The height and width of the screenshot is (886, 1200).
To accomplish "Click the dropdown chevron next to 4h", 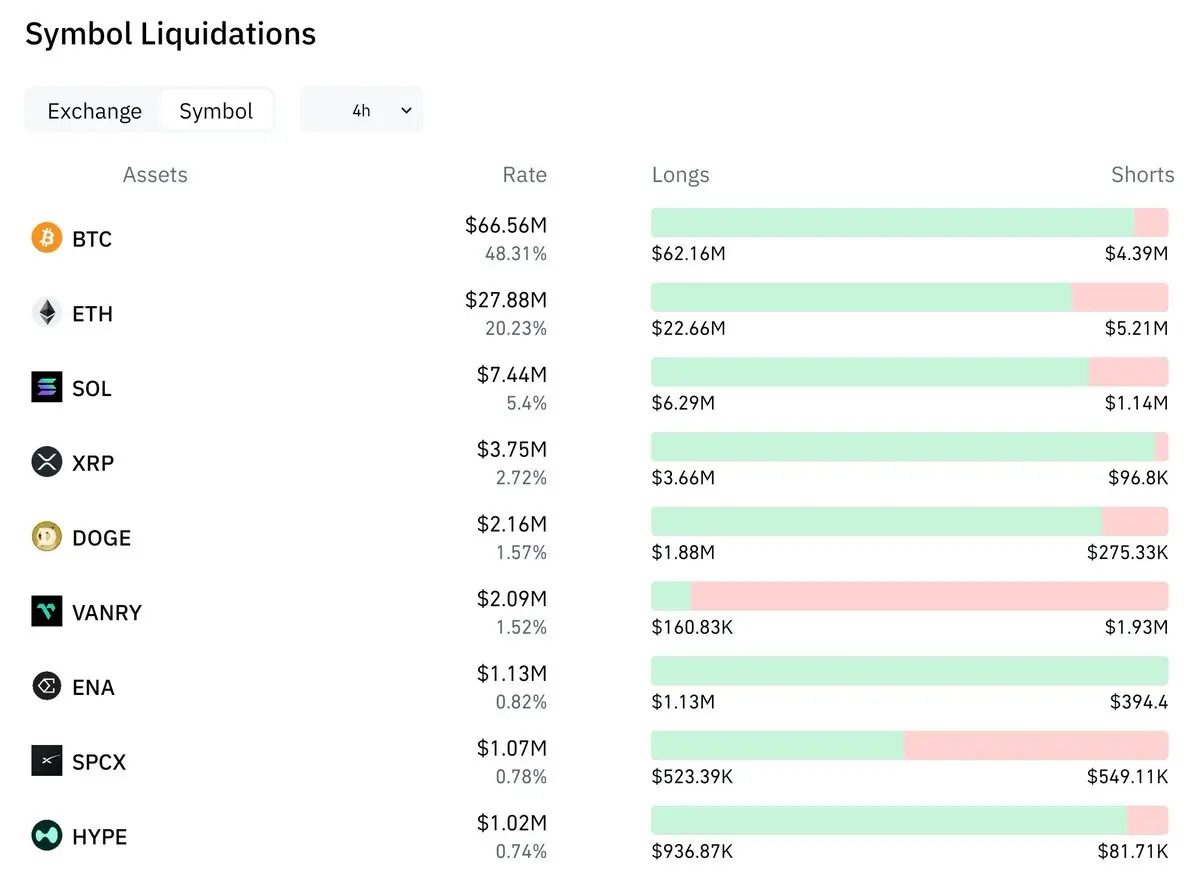I will pos(406,111).
